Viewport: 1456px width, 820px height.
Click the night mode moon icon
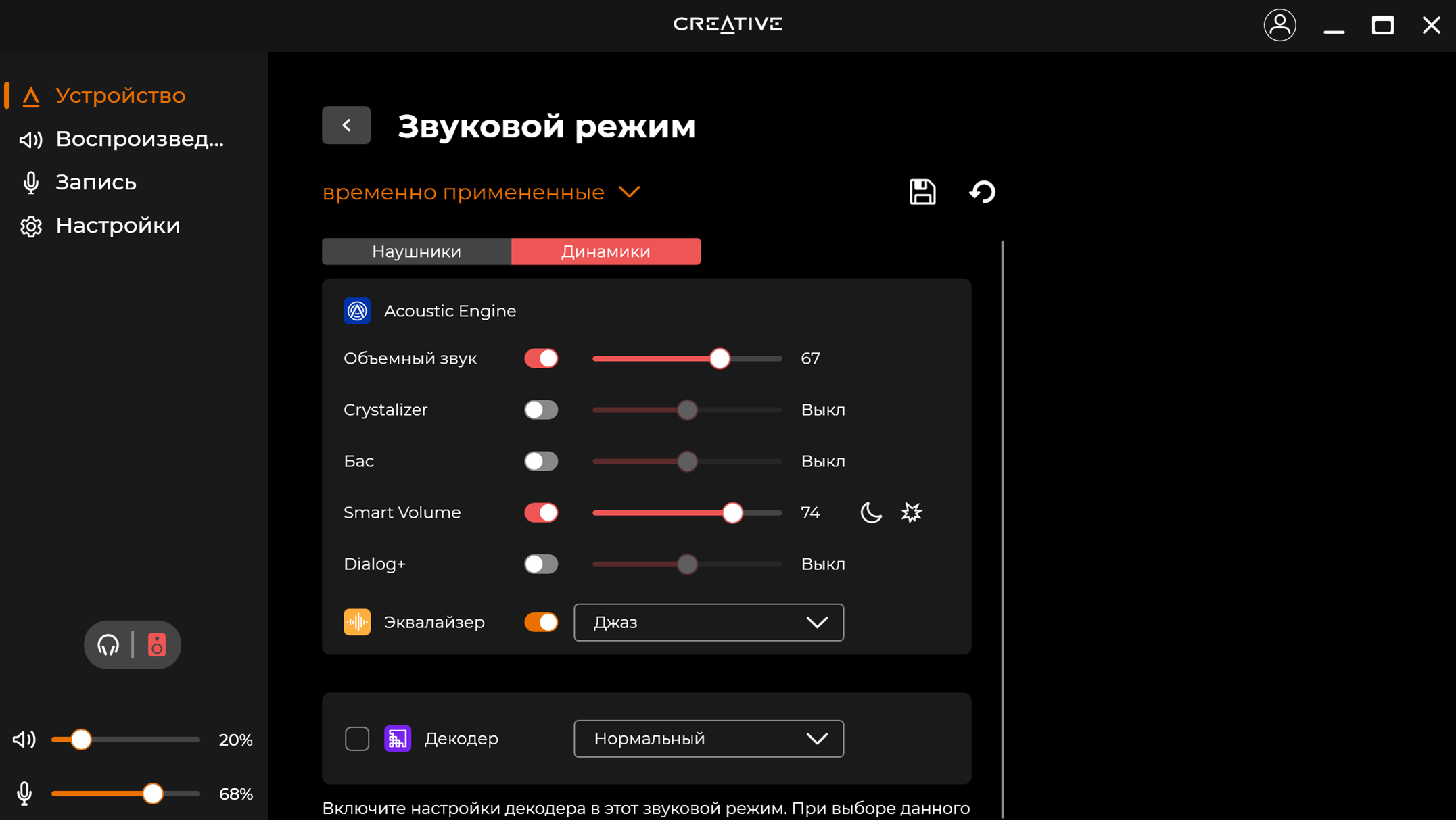tap(870, 512)
